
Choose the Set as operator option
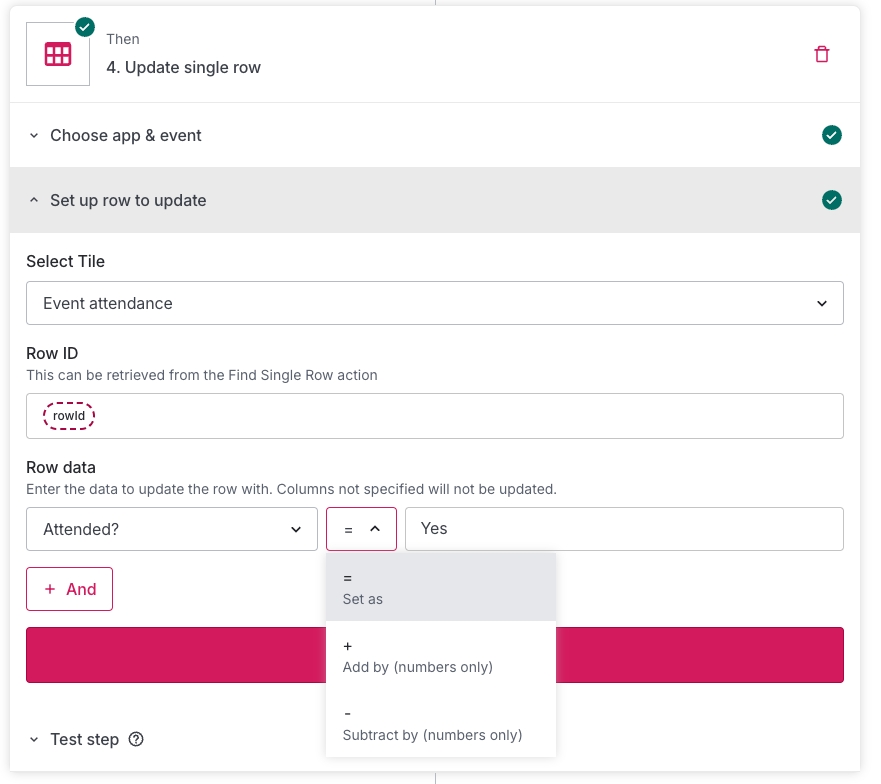[440, 588]
